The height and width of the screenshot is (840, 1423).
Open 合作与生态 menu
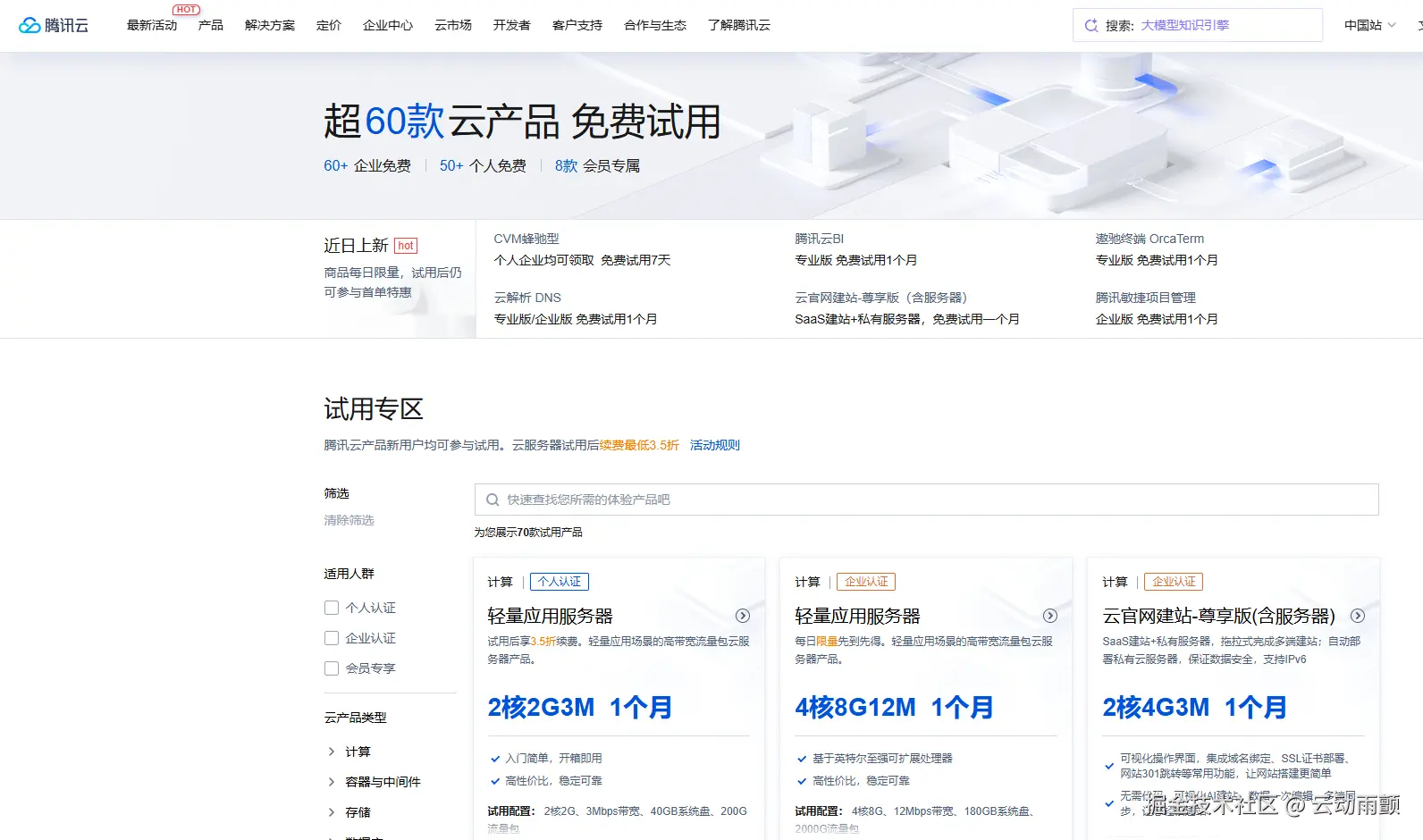pyautogui.click(x=655, y=25)
